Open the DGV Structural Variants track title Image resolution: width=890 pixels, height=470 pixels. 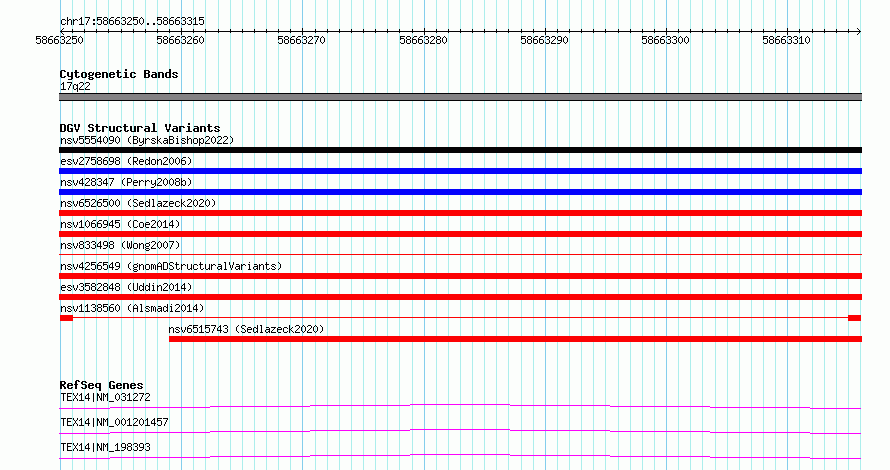coord(140,128)
